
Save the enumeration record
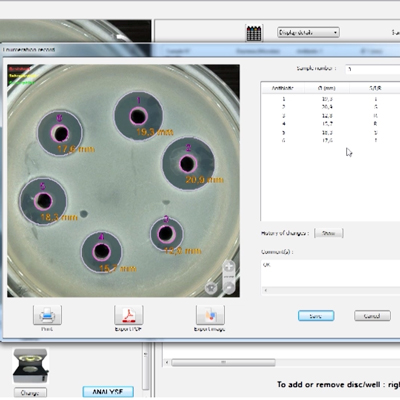[316, 316]
